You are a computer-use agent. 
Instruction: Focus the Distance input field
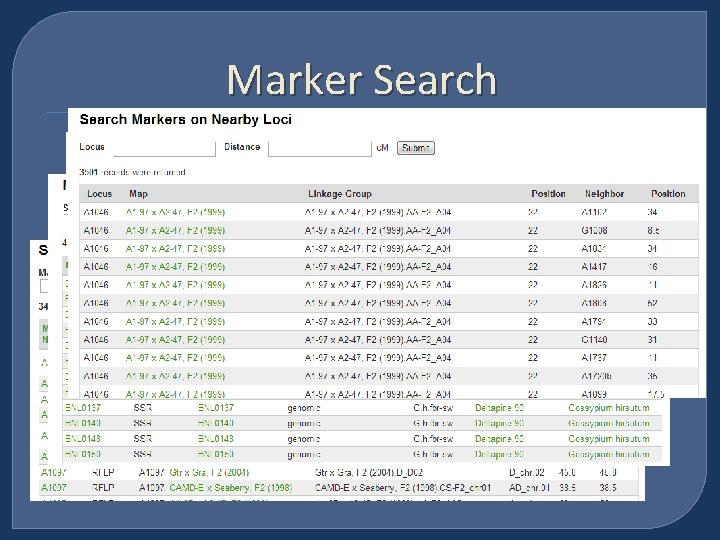(x=320, y=149)
